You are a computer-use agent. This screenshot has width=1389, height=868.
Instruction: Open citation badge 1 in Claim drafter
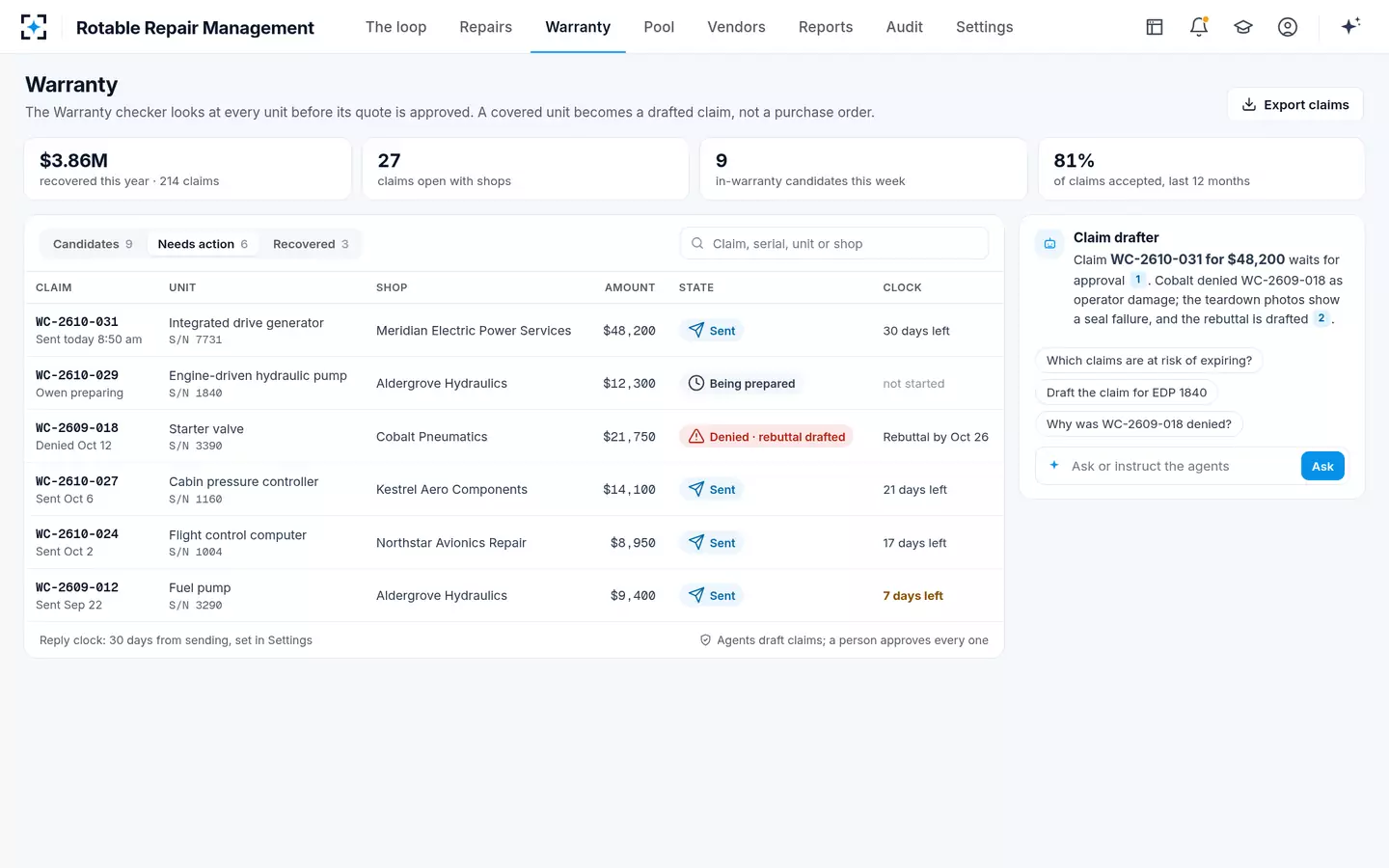pos(1138,280)
